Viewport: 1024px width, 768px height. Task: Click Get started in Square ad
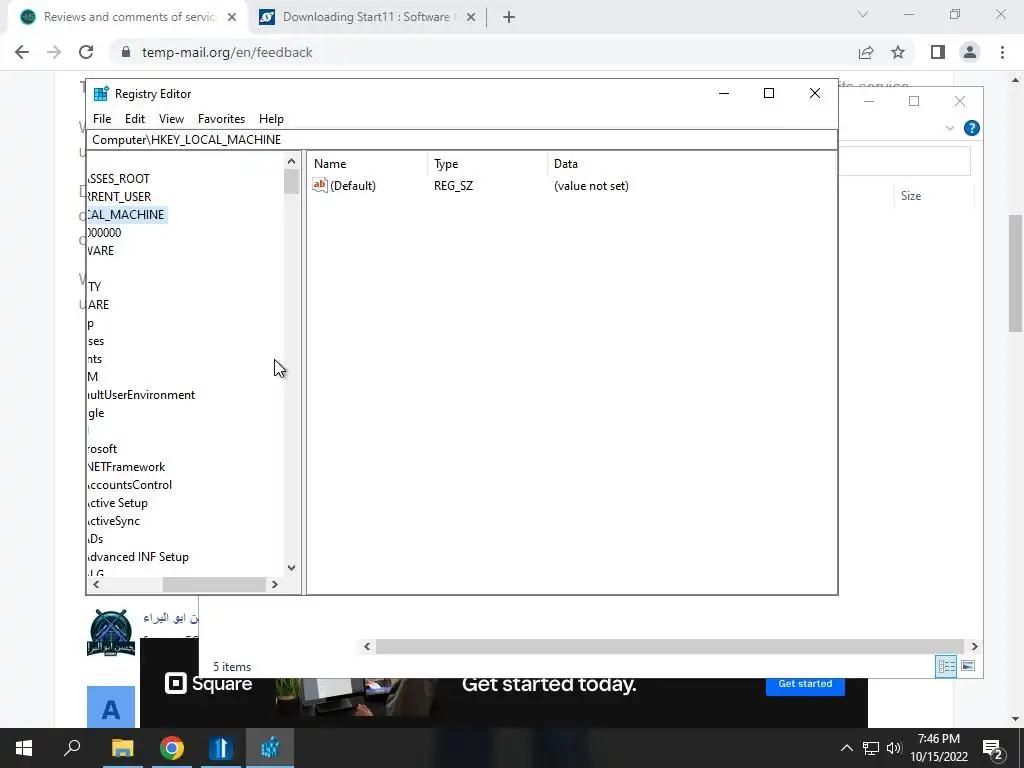point(805,684)
